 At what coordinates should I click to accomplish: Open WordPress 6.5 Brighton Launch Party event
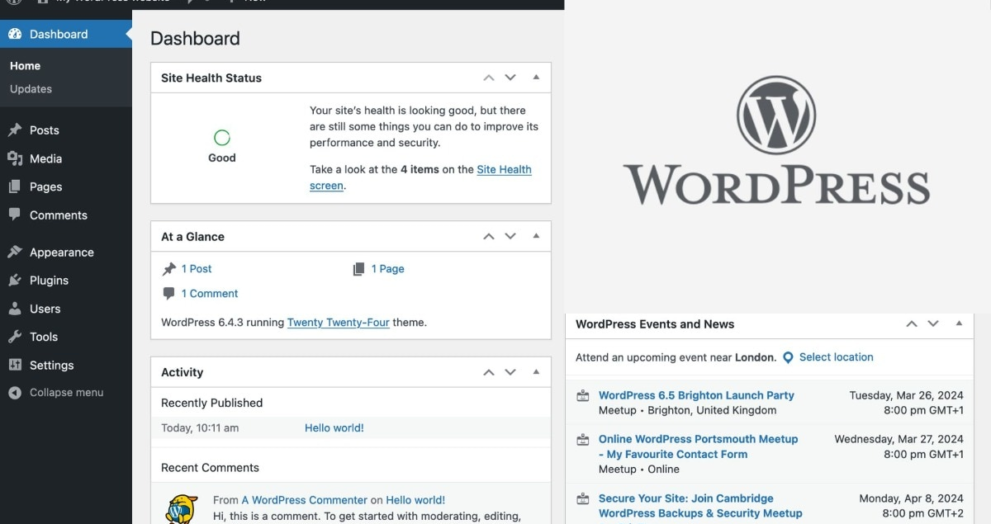pyautogui.click(x=696, y=395)
